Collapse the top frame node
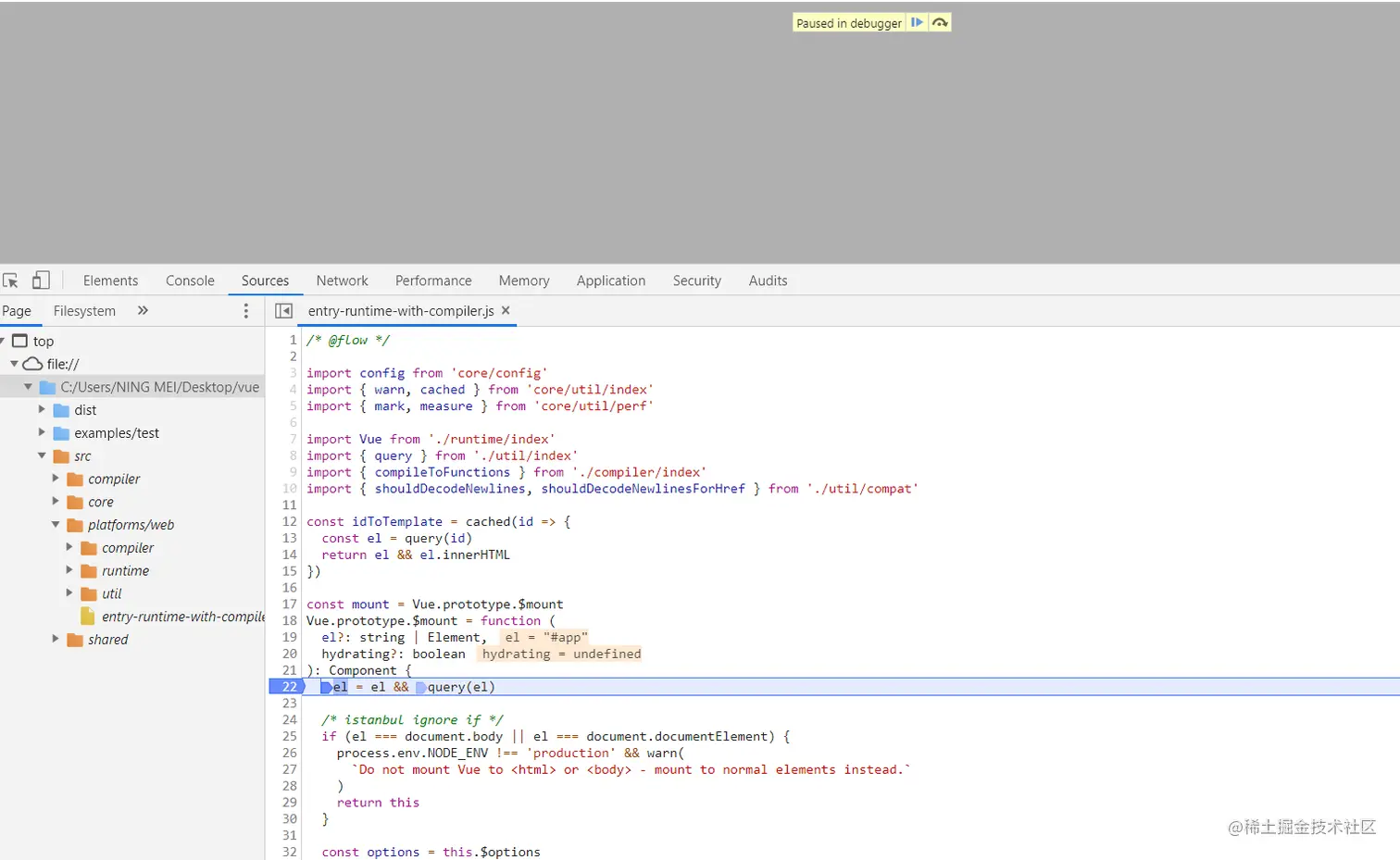This screenshot has width=1400, height=860. [x=4, y=341]
